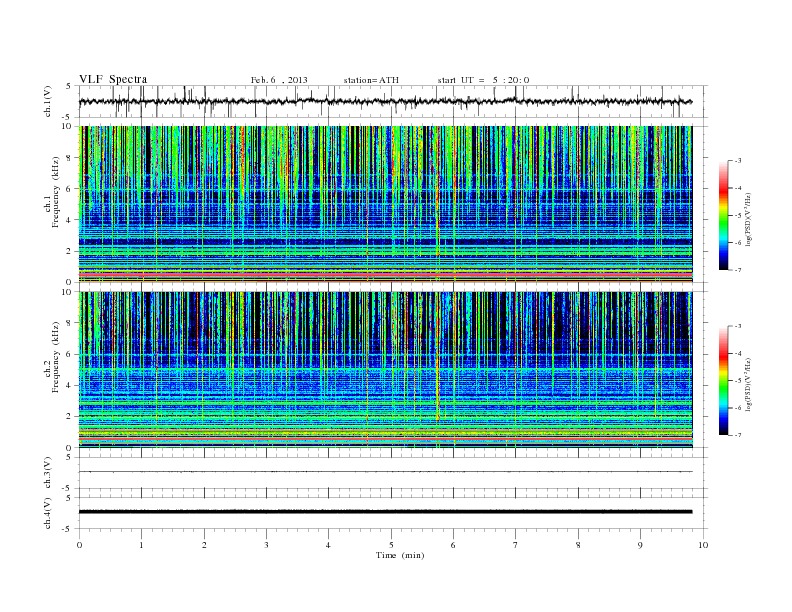Click the ch.1 colorbar 'log(PSD)(V²/Hz)' label
792x612 pixels.
point(748,220)
